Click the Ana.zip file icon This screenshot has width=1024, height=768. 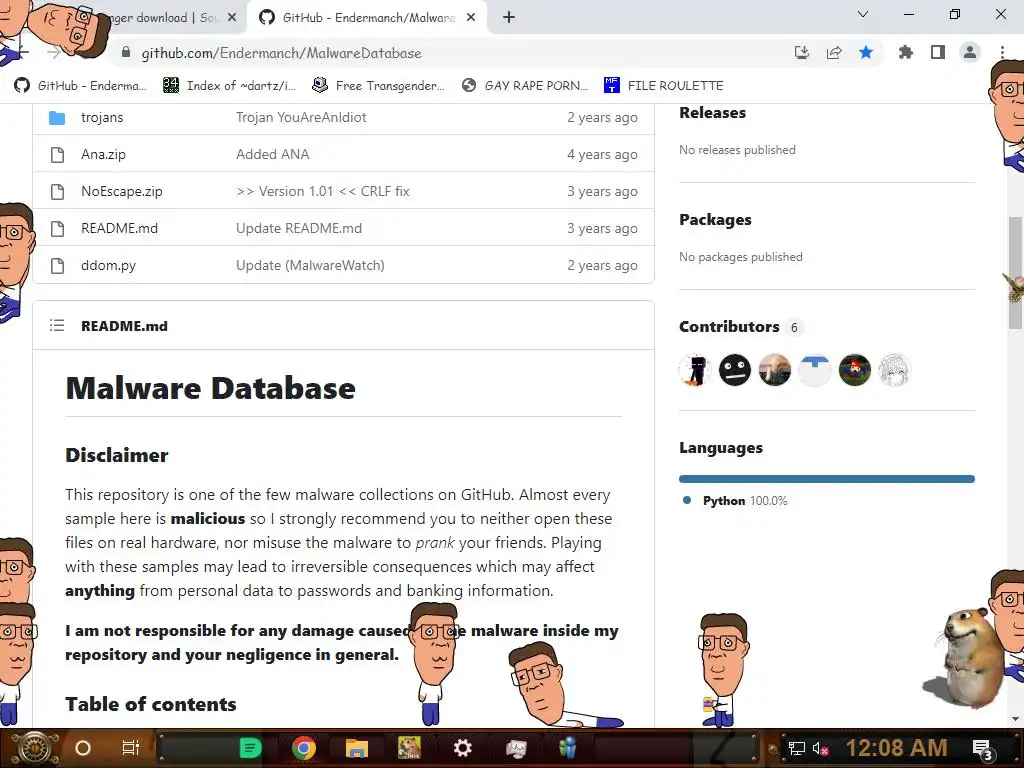pyautogui.click(x=57, y=155)
